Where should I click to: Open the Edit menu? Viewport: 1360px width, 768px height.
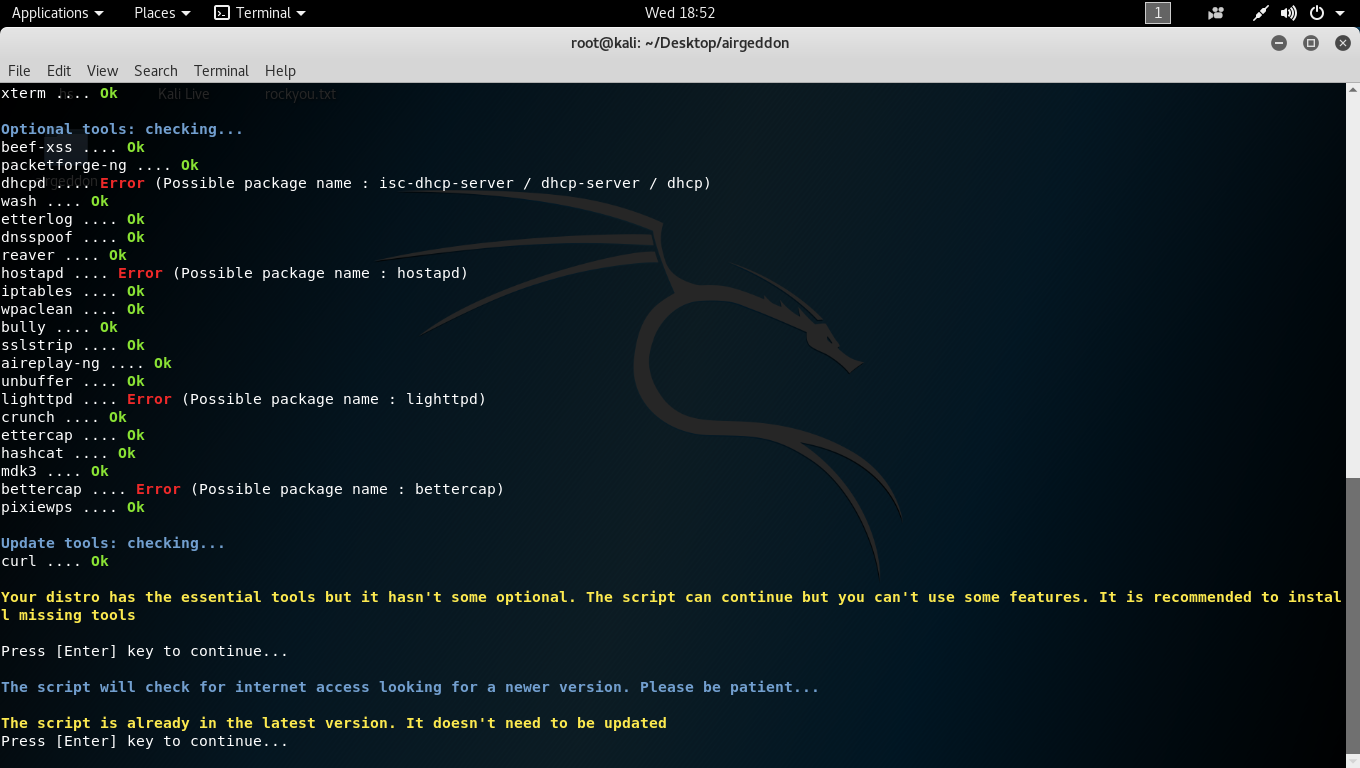coord(59,70)
